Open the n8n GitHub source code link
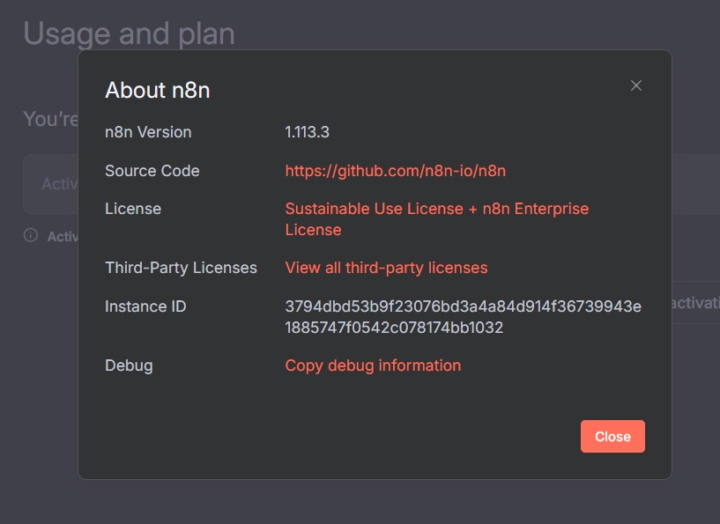This screenshot has width=720, height=524. point(395,171)
